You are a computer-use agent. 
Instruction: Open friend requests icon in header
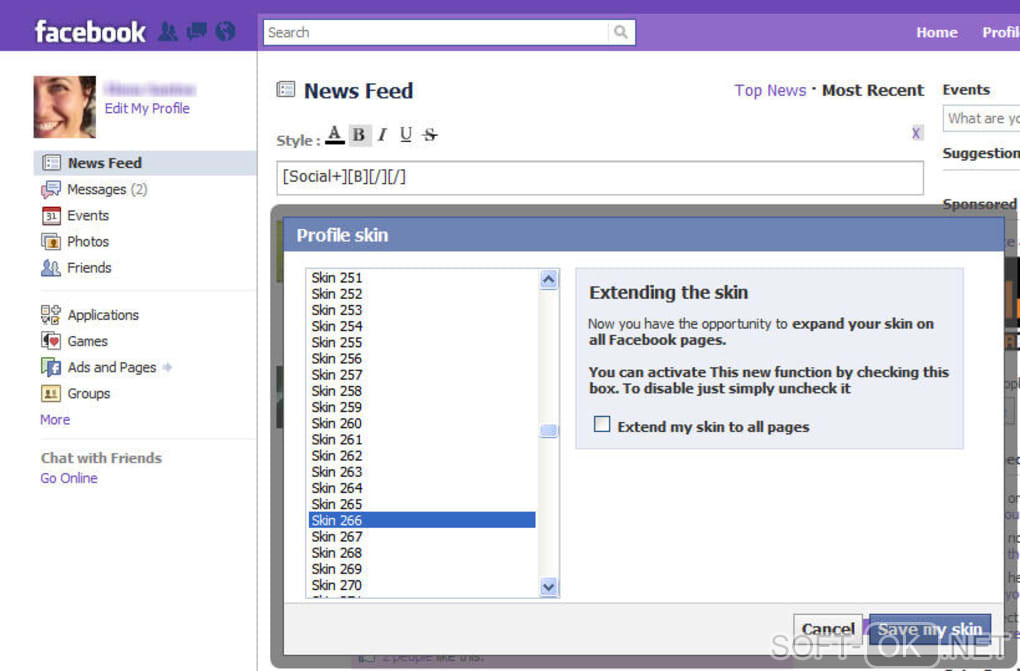(x=168, y=31)
